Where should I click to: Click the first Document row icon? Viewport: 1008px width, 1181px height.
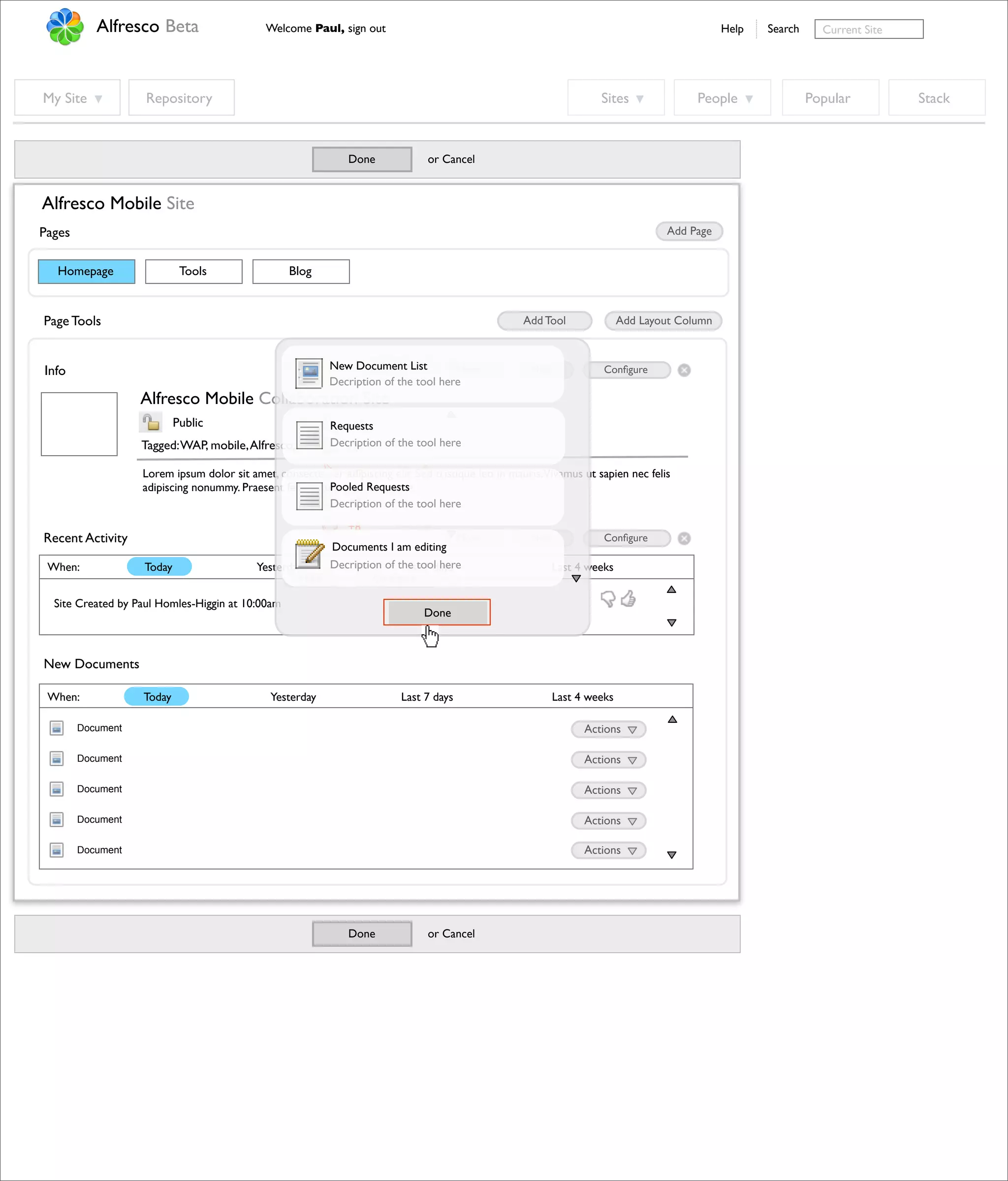(x=57, y=728)
